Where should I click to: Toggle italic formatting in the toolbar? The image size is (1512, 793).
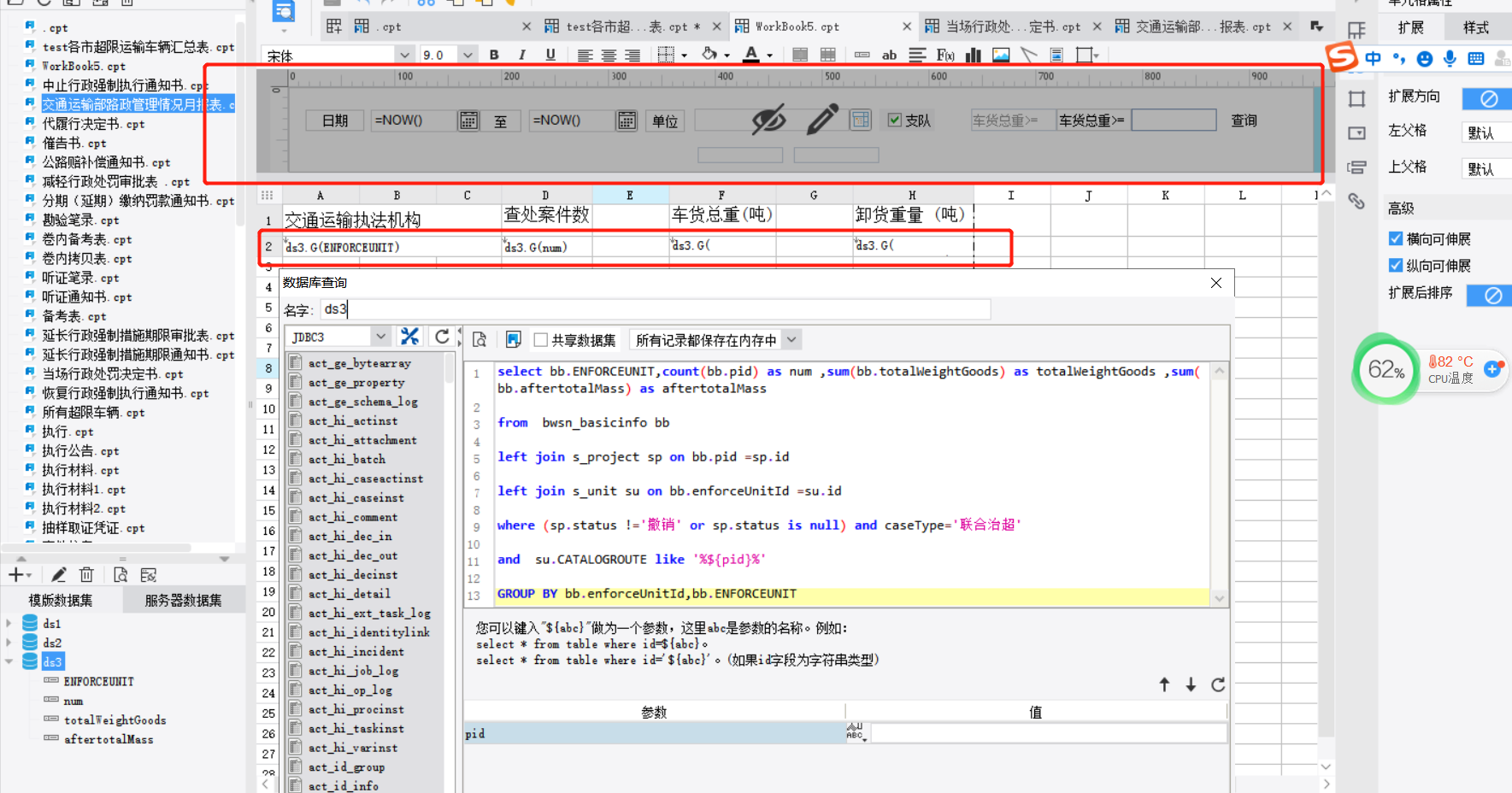[x=522, y=55]
